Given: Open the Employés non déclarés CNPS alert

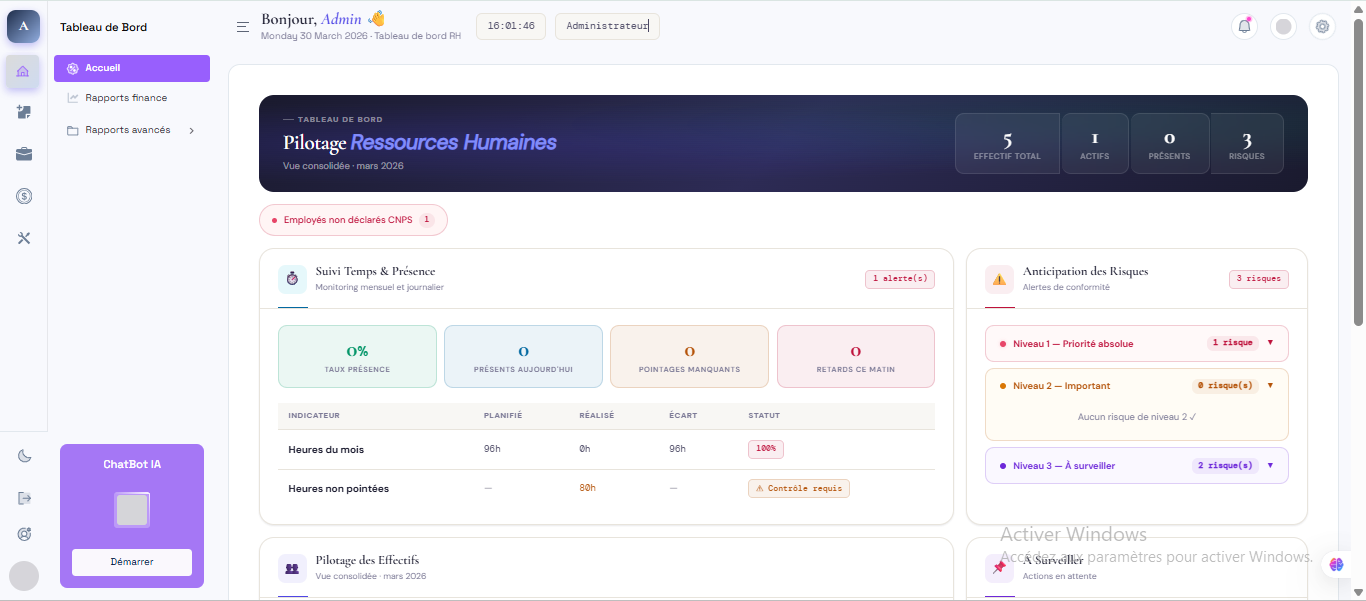Looking at the screenshot, I should point(353,220).
